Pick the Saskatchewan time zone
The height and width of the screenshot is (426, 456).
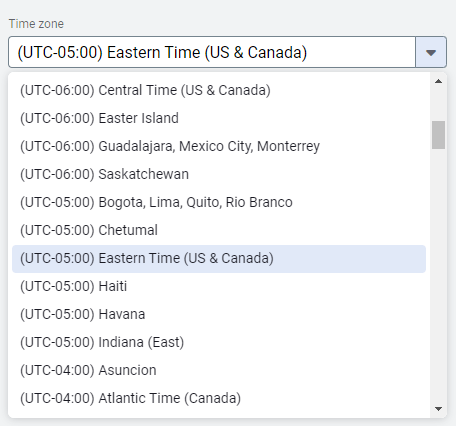[x=219, y=174]
